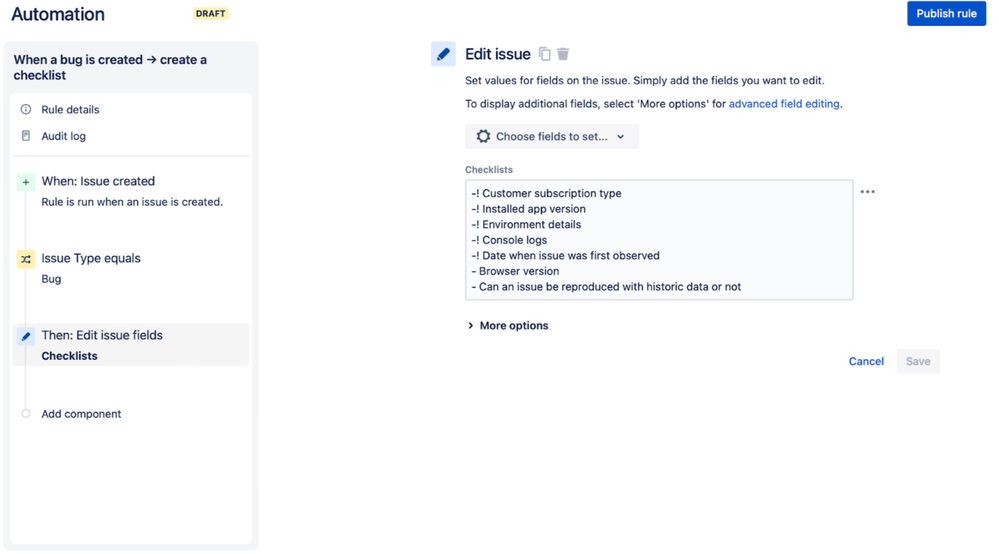This screenshot has height=554, width=999.
Task: Delete the Edit issue component via trash icon
Action: (x=563, y=54)
